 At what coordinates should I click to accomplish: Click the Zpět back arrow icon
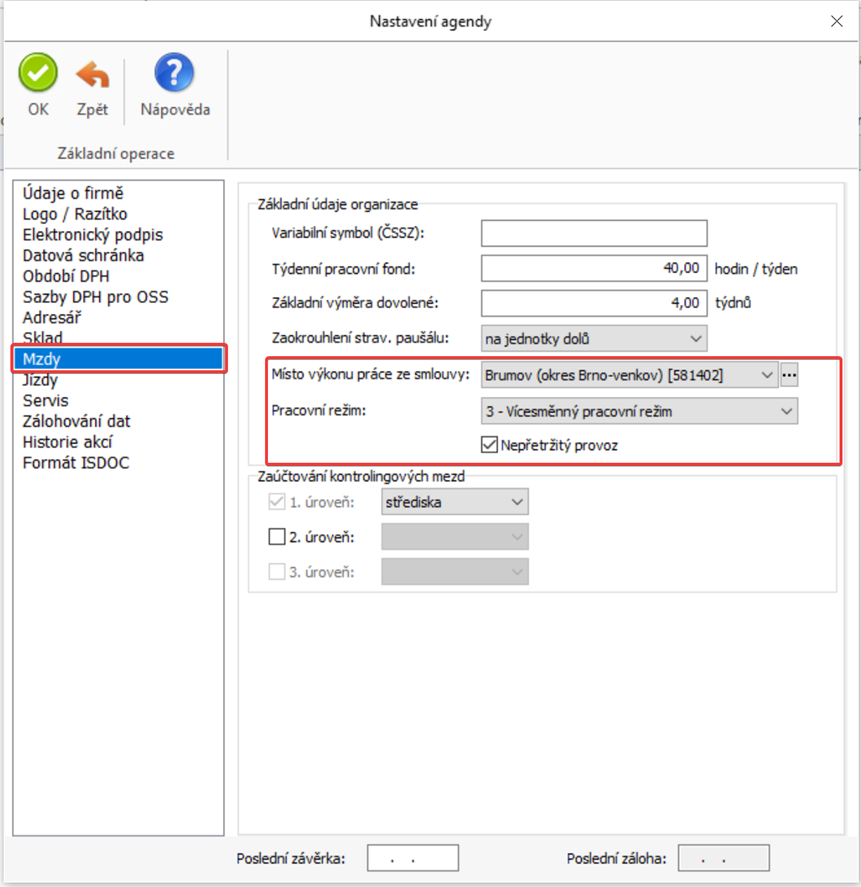(92, 75)
